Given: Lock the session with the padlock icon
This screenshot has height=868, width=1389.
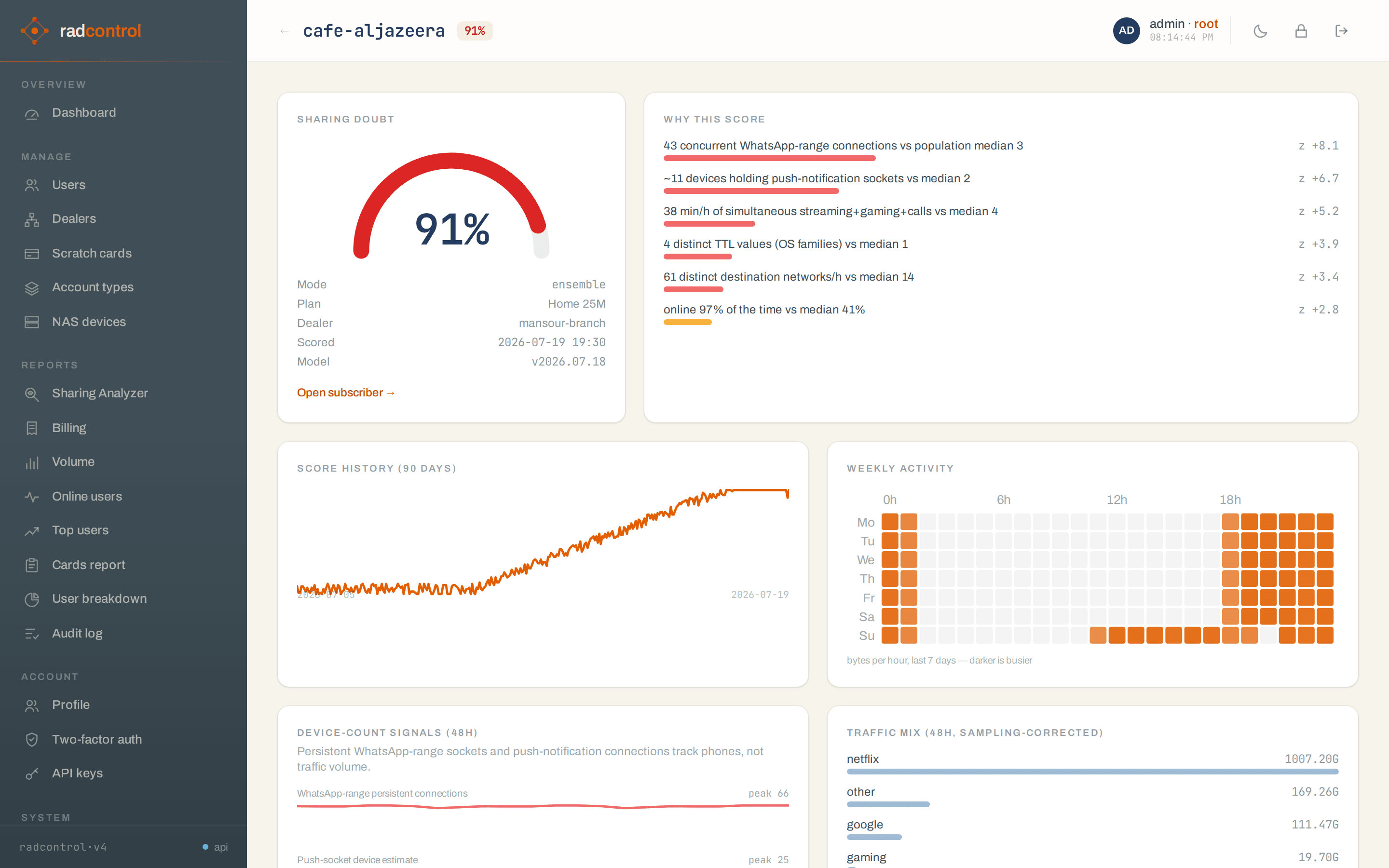Looking at the screenshot, I should [x=1301, y=31].
